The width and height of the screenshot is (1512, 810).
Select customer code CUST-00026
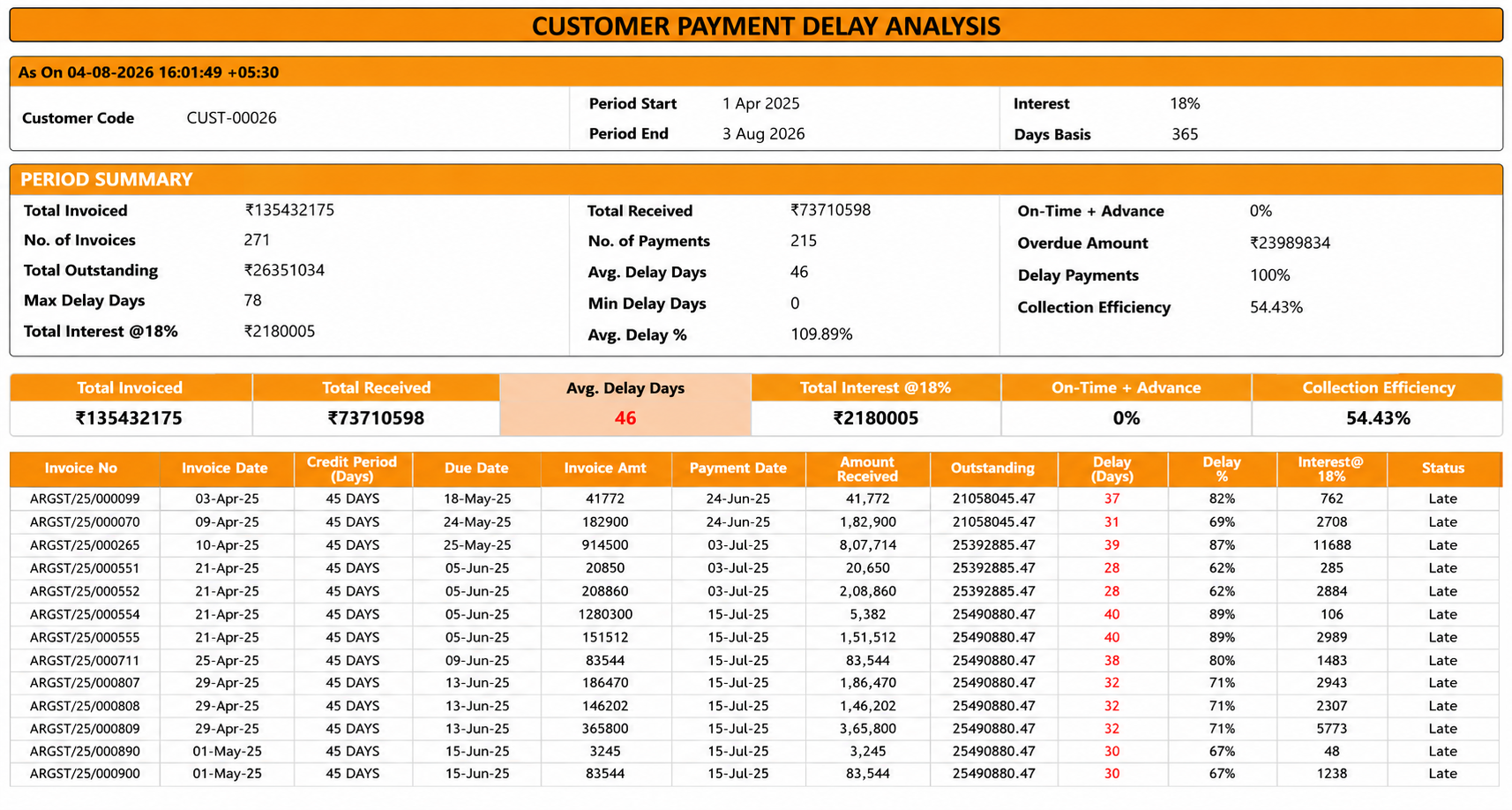(x=231, y=118)
